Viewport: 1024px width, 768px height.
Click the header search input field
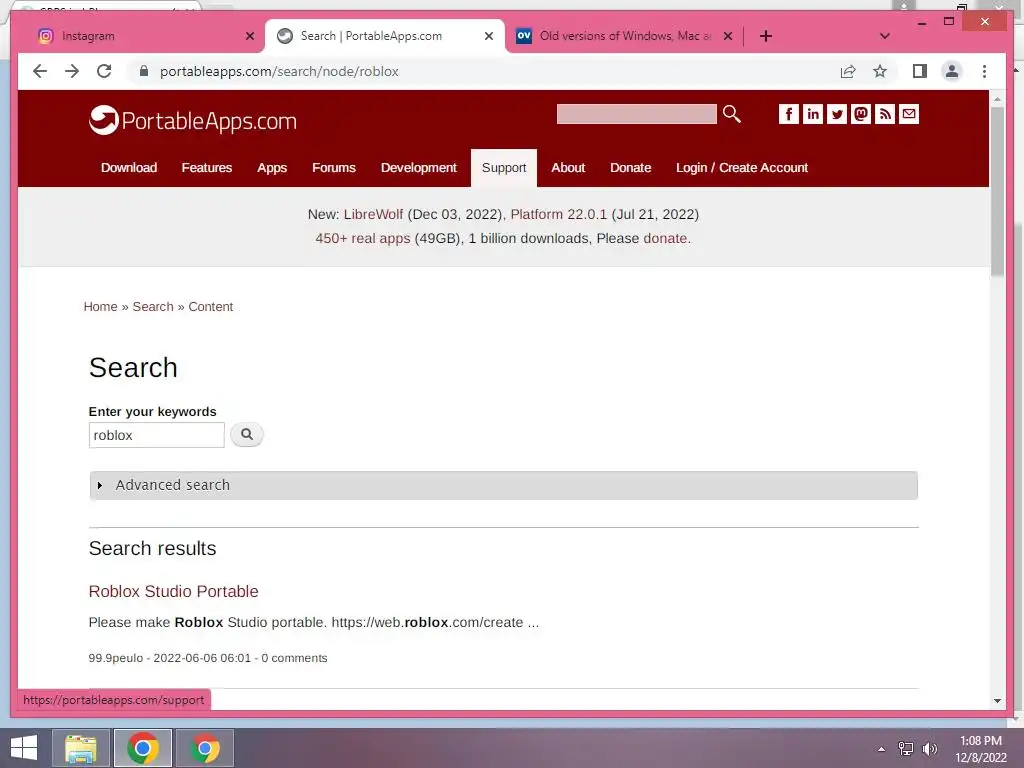[636, 114]
